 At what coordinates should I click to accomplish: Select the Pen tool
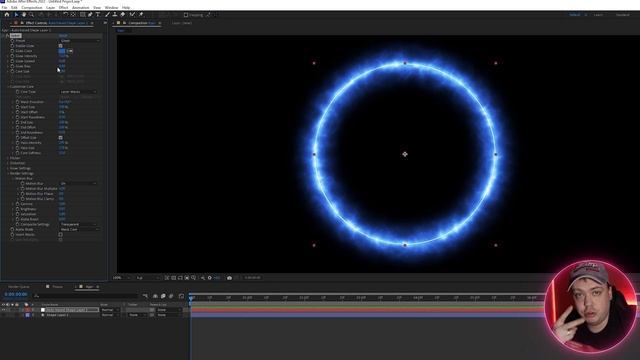(90, 15)
